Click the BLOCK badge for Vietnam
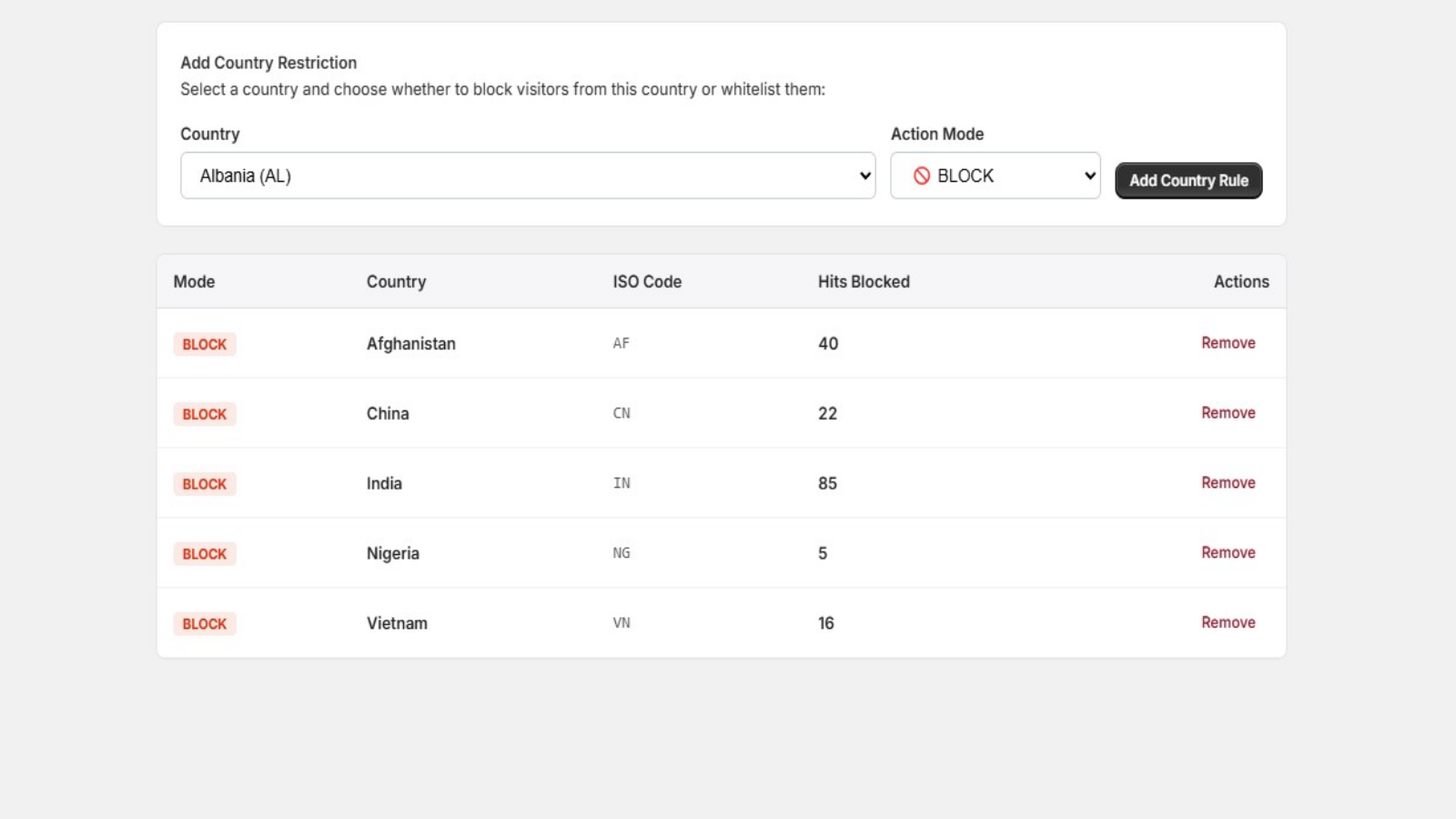 205,624
